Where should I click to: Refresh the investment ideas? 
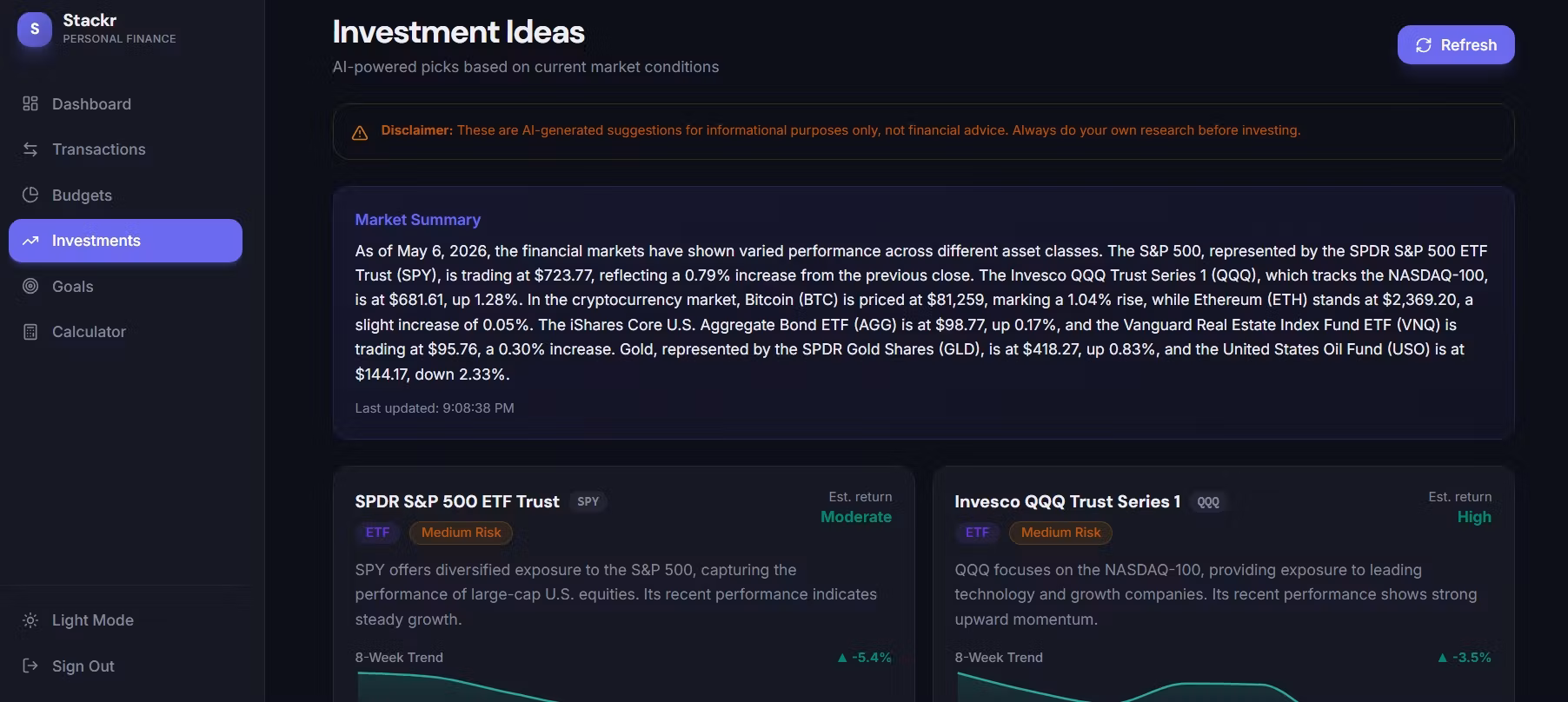click(x=1456, y=45)
